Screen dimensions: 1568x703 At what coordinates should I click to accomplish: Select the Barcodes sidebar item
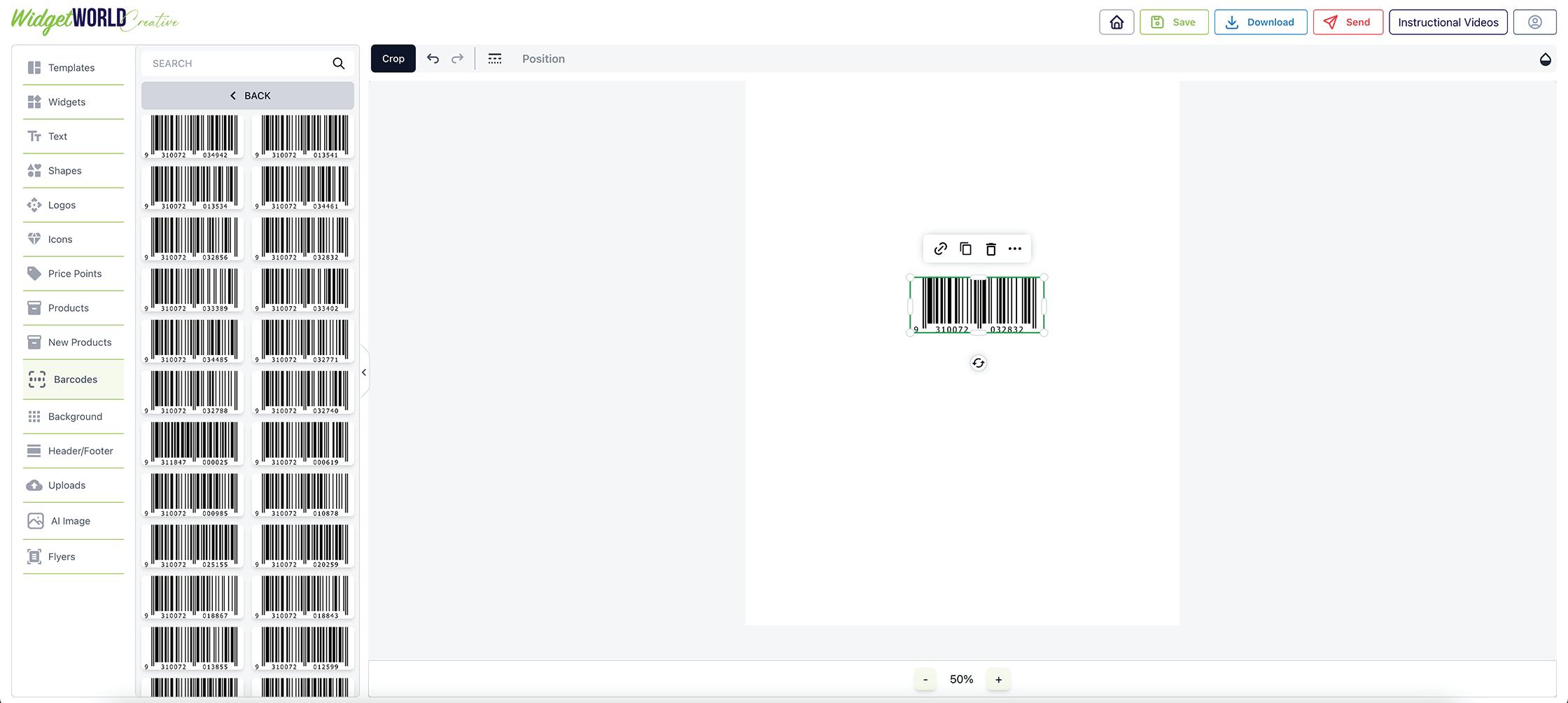pyautogui.click(x=73, y=380)
